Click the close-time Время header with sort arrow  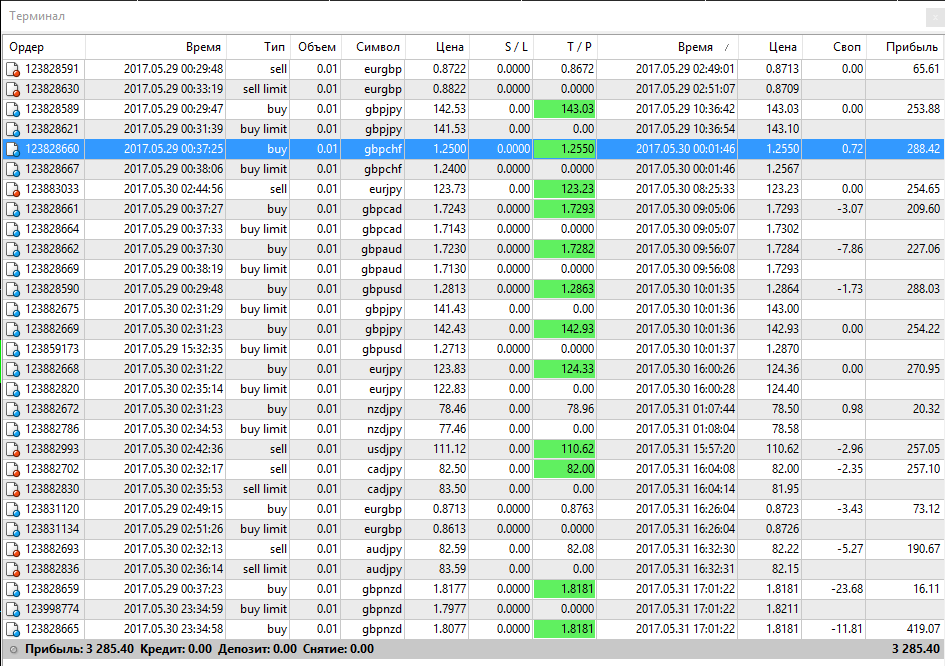click(668, 47)
